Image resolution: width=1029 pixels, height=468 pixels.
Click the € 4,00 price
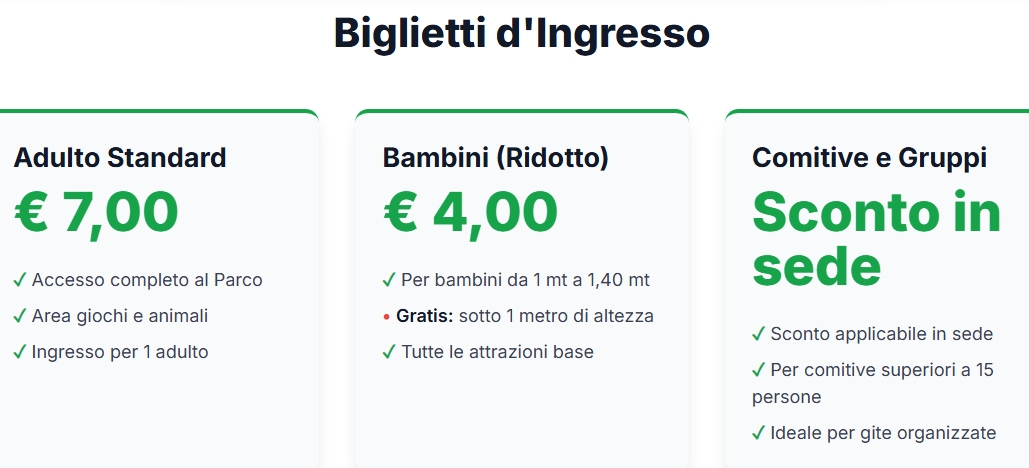click(470, 212)
